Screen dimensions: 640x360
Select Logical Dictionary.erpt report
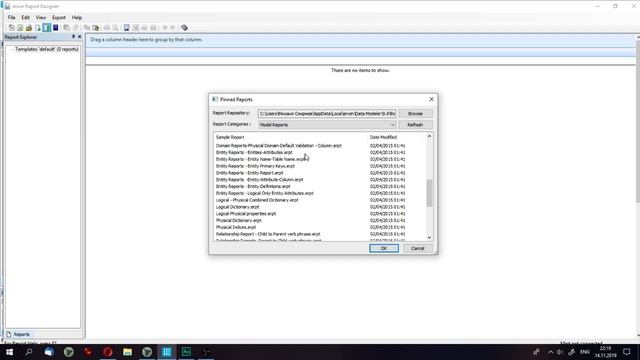click(238, 207)
